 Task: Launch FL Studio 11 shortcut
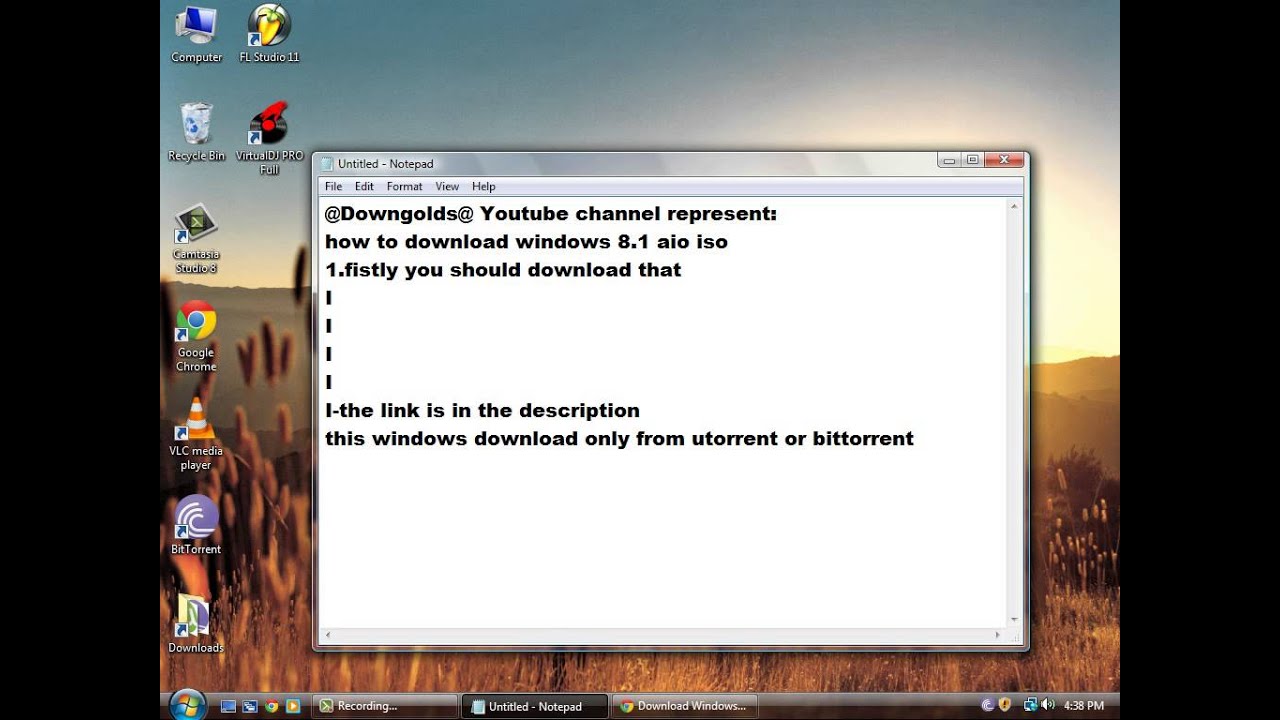pos(269,34)
